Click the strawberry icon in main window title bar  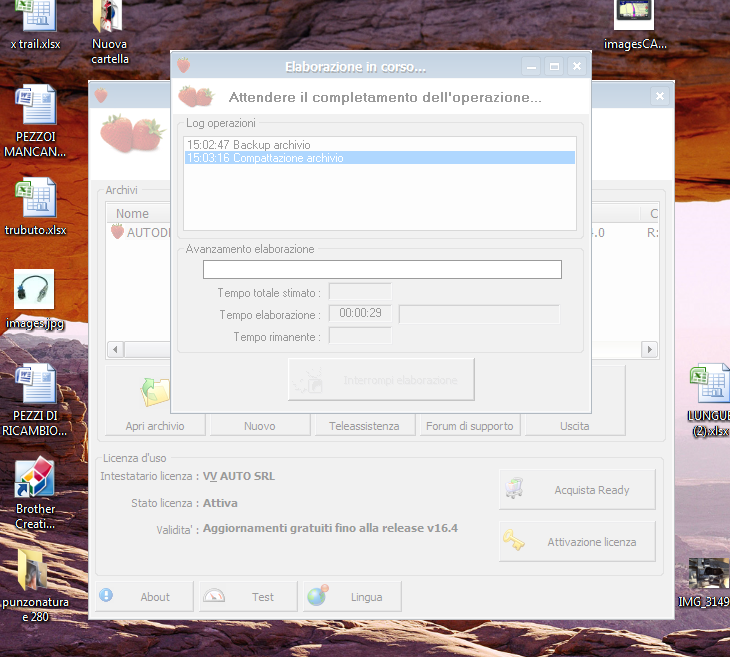coord(101,95)
